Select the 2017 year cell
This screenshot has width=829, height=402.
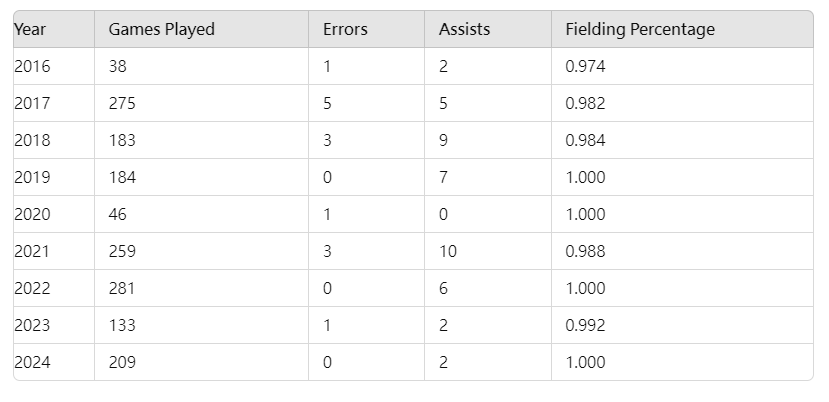(x=32, y=103)
